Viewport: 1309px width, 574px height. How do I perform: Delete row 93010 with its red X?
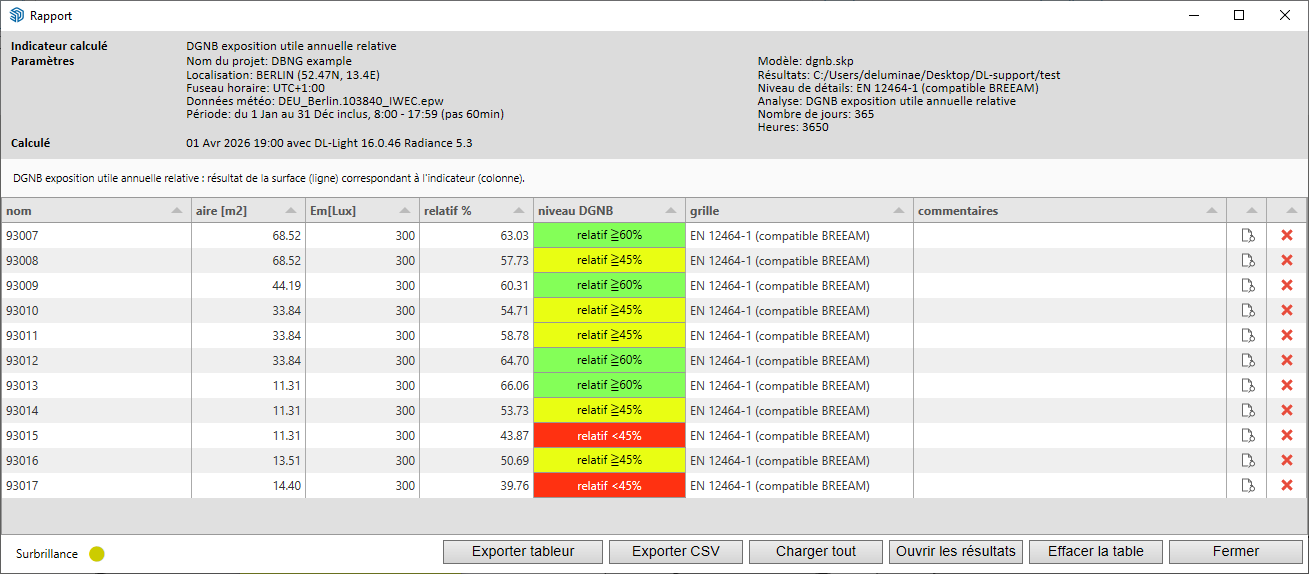pyautogui.click(x=1287, y=311)
